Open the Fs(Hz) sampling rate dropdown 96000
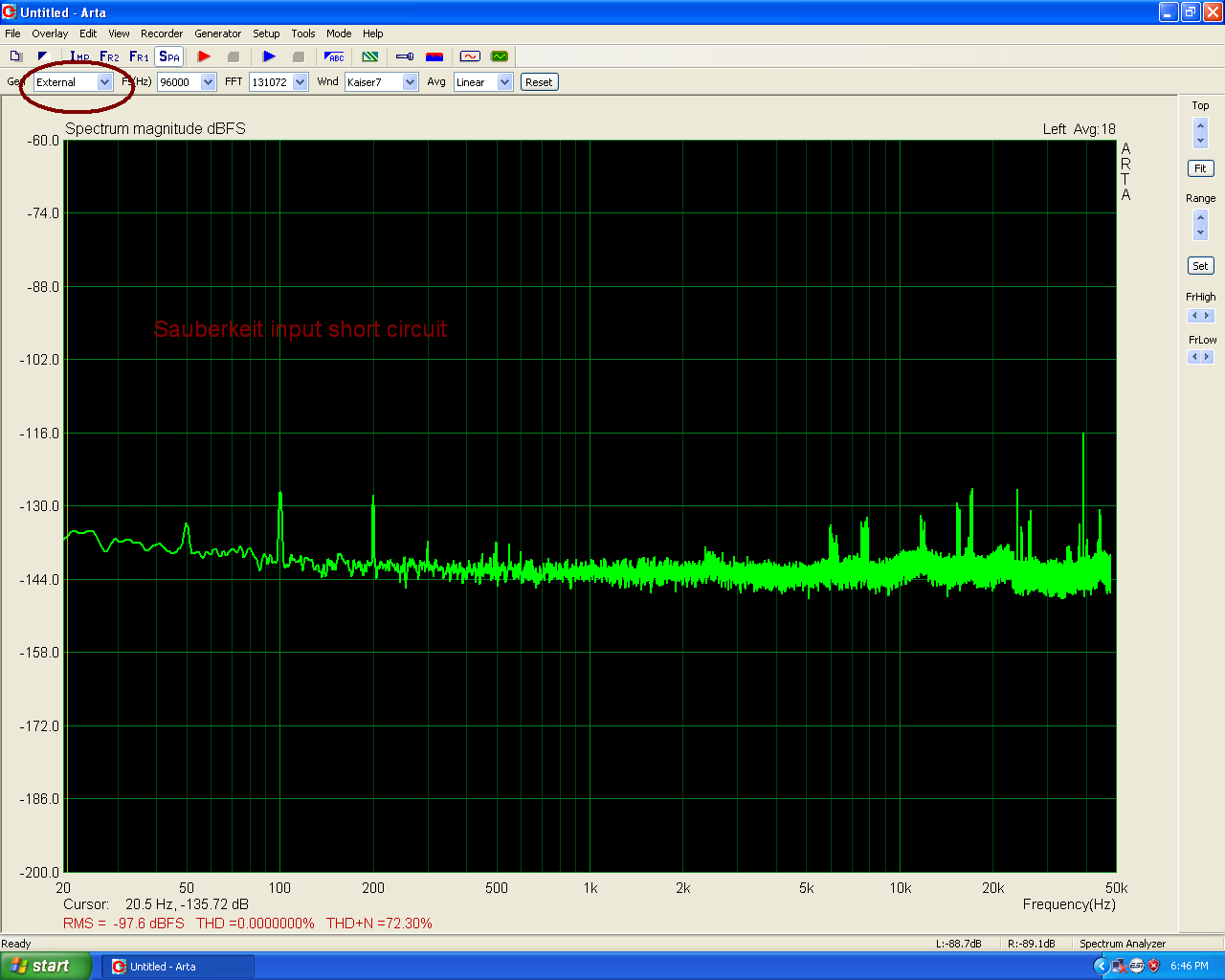Viewport: 1225px width, 980px height. pos(187,82)
